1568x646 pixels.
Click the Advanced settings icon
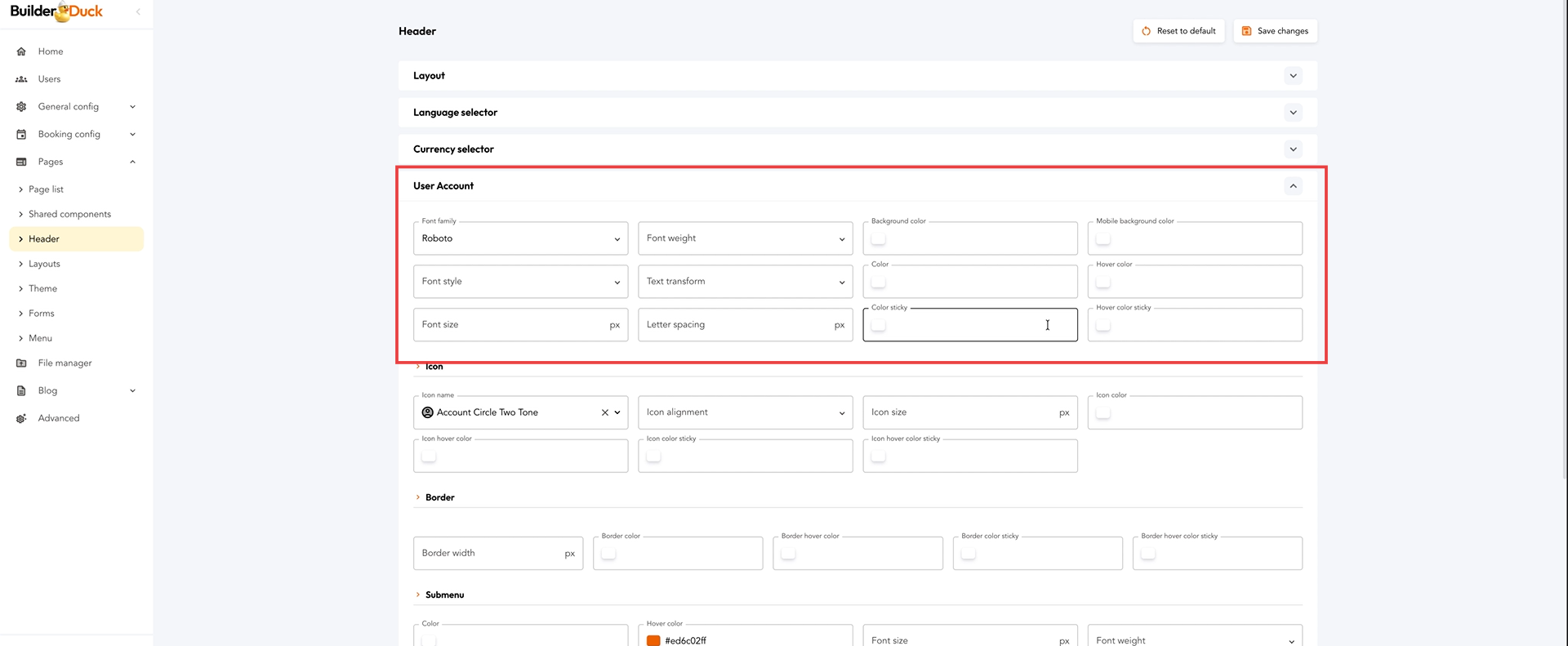click(x=21, y=419)
